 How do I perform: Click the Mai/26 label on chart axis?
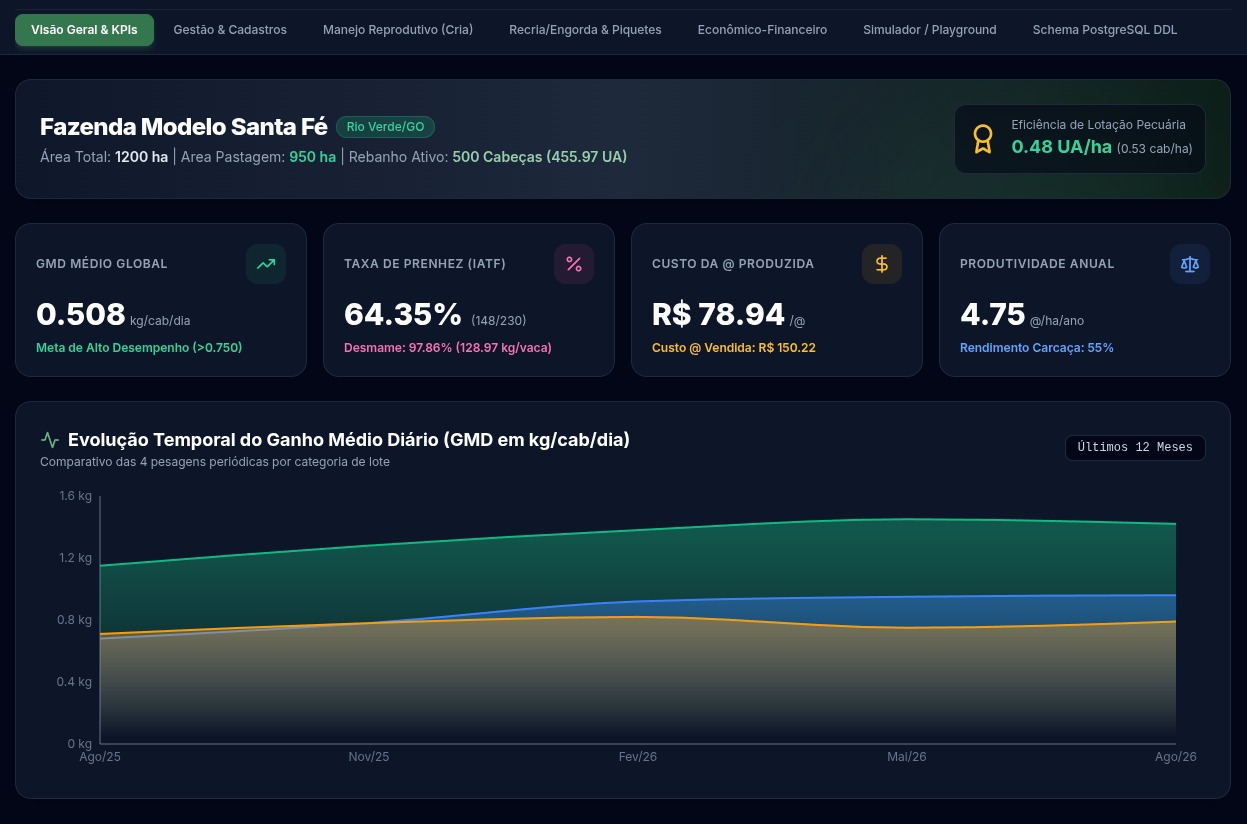[x=907, y=757]
